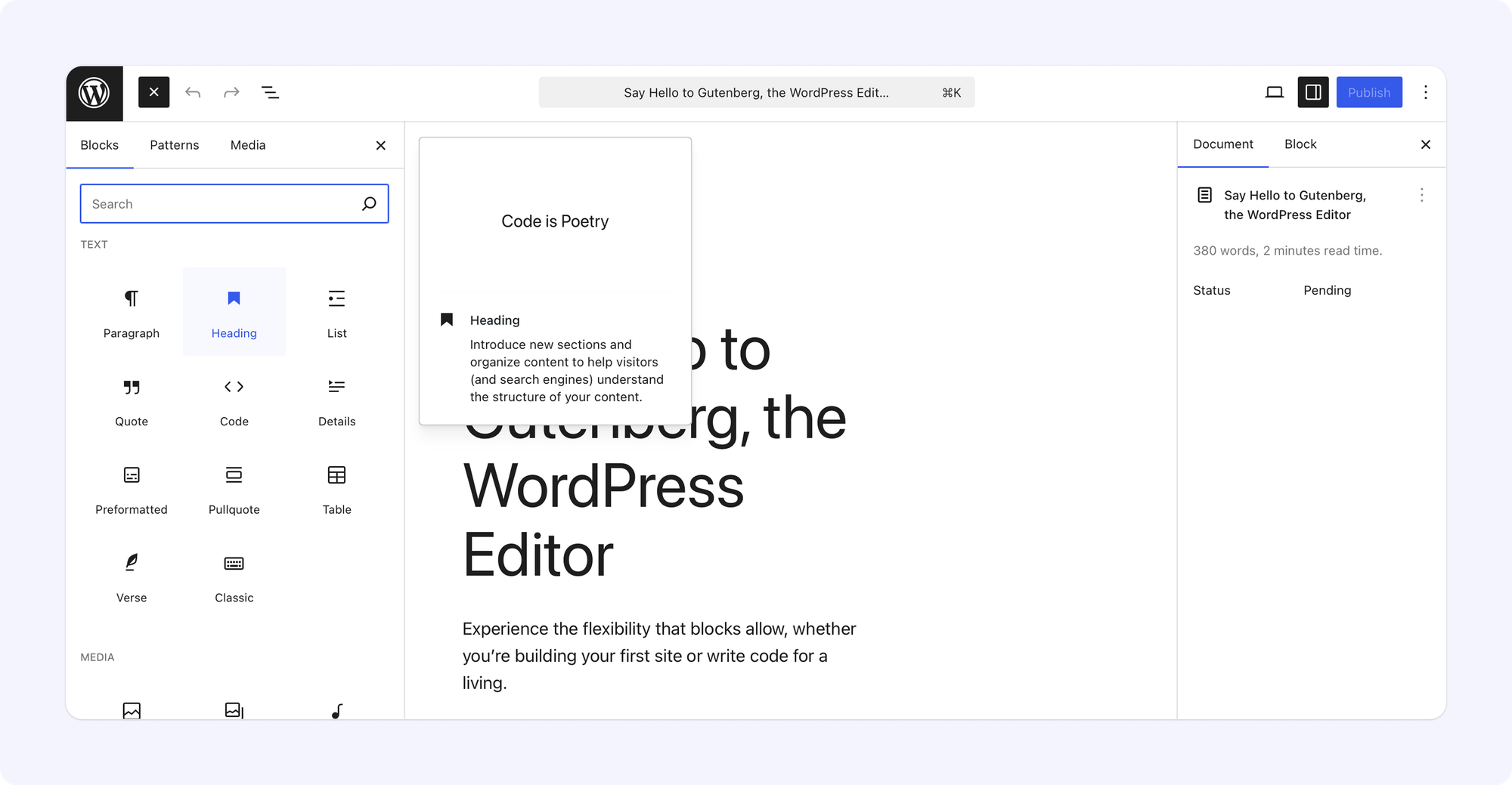1512x785 pixels.
Task: Click the search magnifier icon
Action: click(369, 204)
